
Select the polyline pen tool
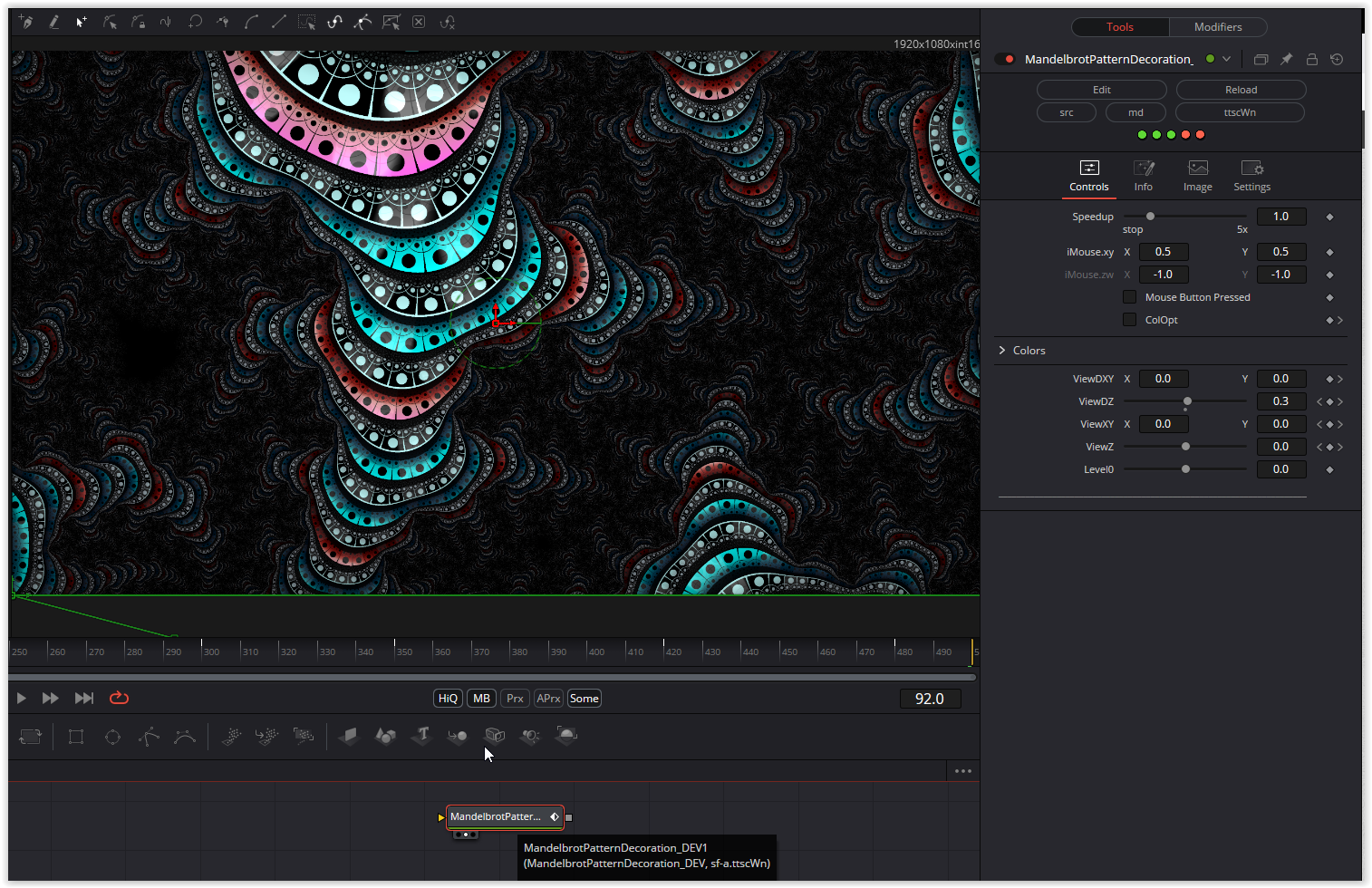click(x=150, y=736)
